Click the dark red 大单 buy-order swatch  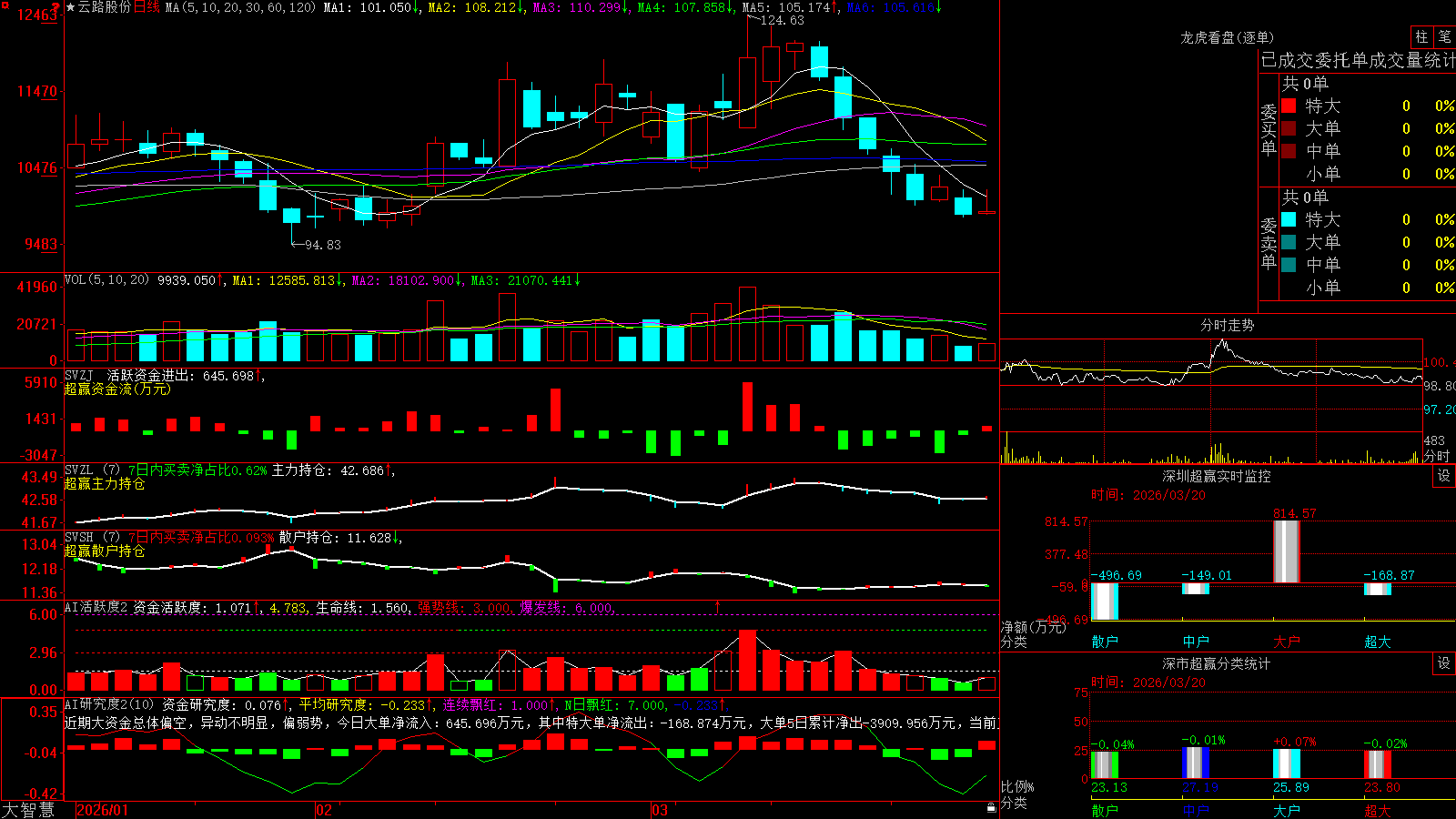[1289, 128]
